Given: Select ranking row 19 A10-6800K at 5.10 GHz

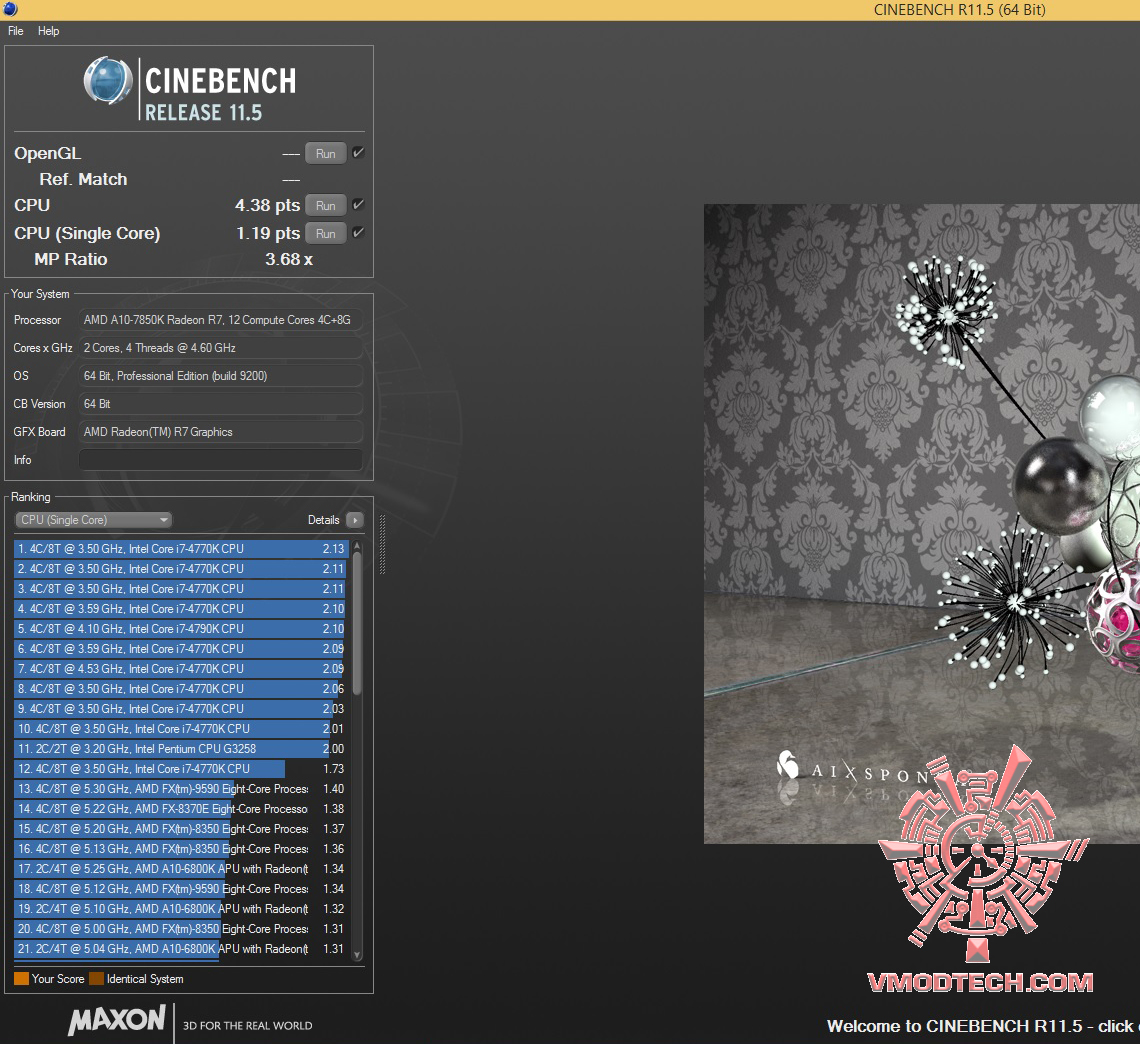Looking at the screenshot, I should [x=182, y=909].
